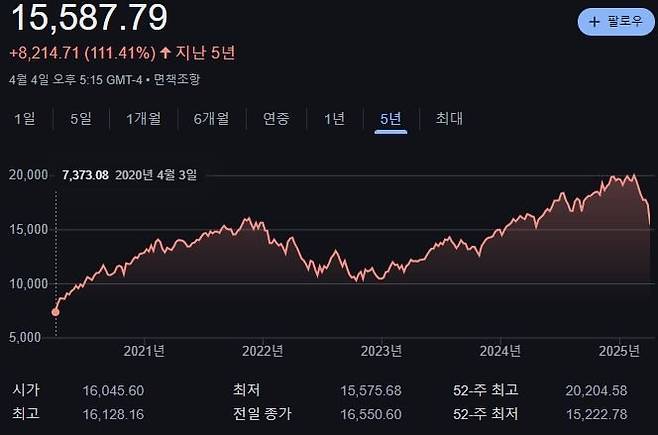Click the index value 15,587.79
Viewport: 658px width, 435px height.
[89, 17]
